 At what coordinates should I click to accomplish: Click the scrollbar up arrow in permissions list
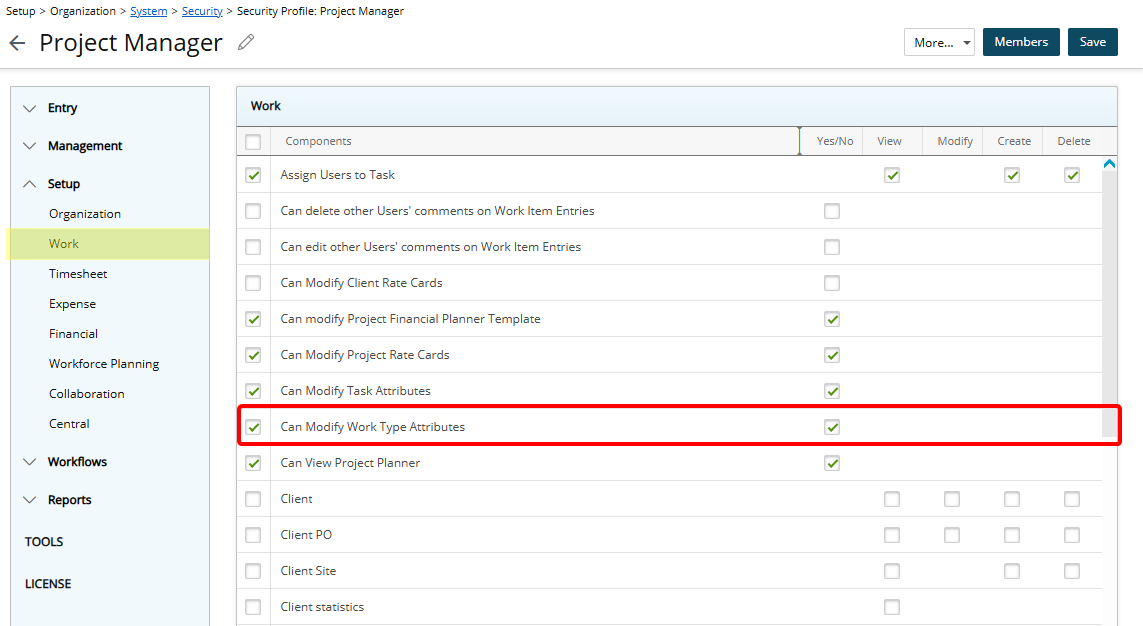pyautogui.click(x=1110, y=163)
